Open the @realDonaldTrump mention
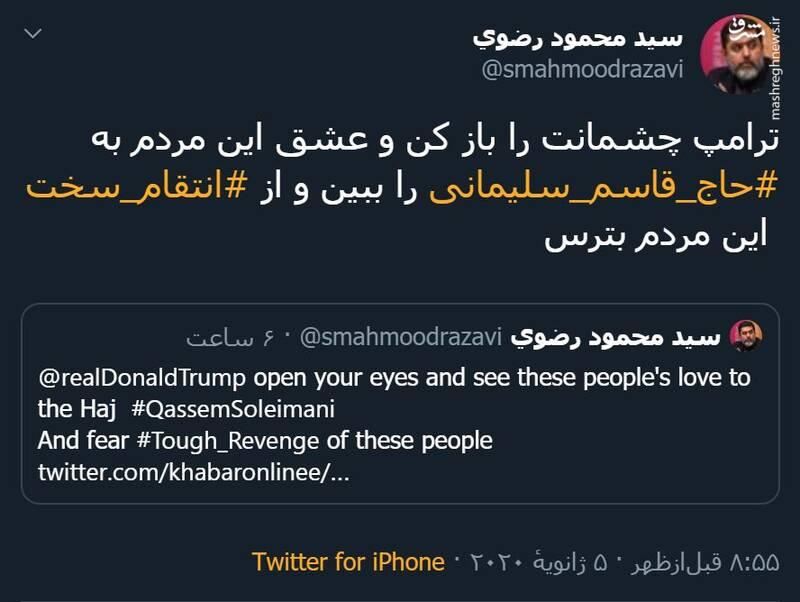 143,379
